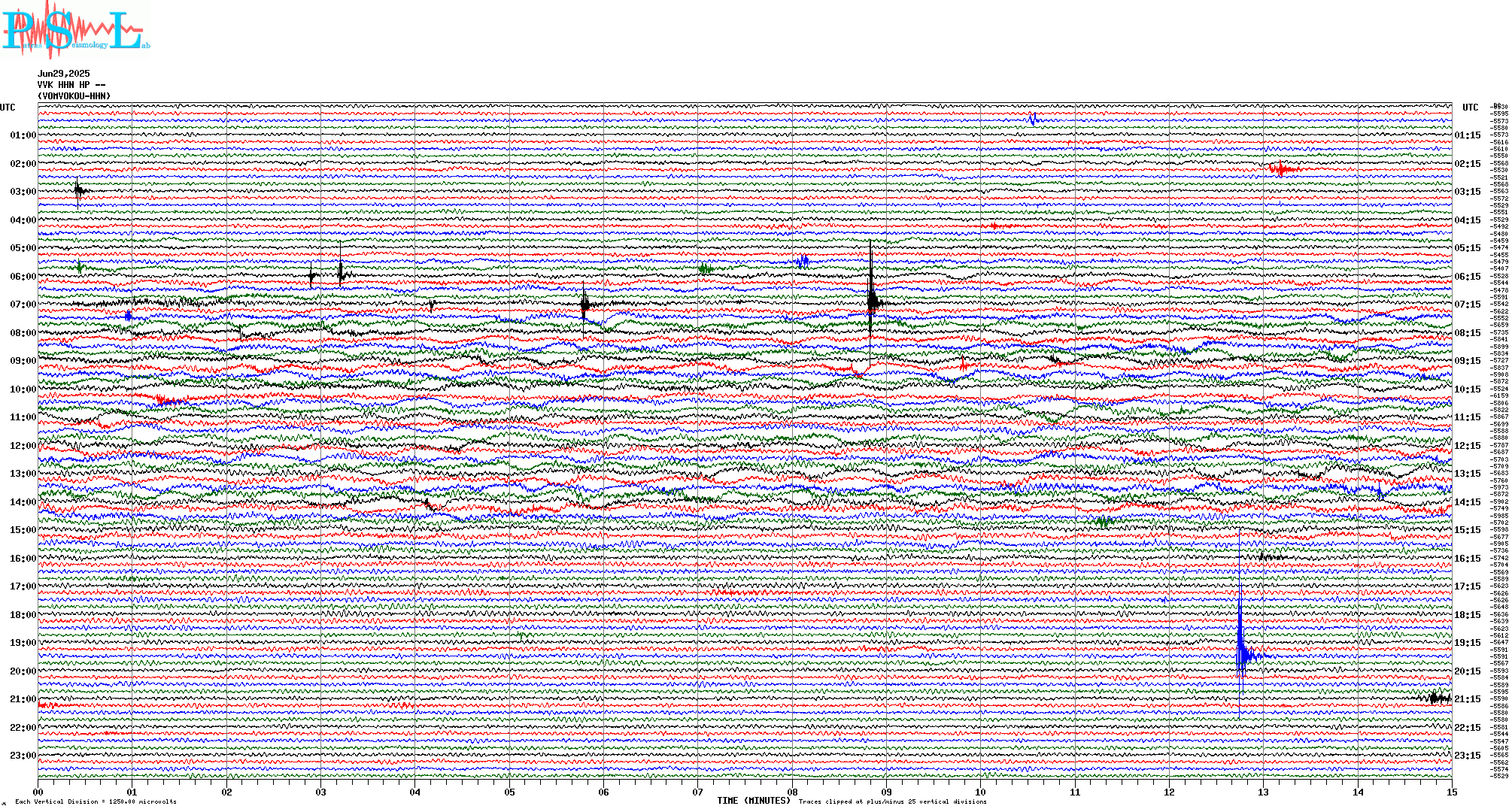Click the 10:15 time label
Image resolution: width=1512 pixels, height=812 pixels.
click(x=1468, y=389)
